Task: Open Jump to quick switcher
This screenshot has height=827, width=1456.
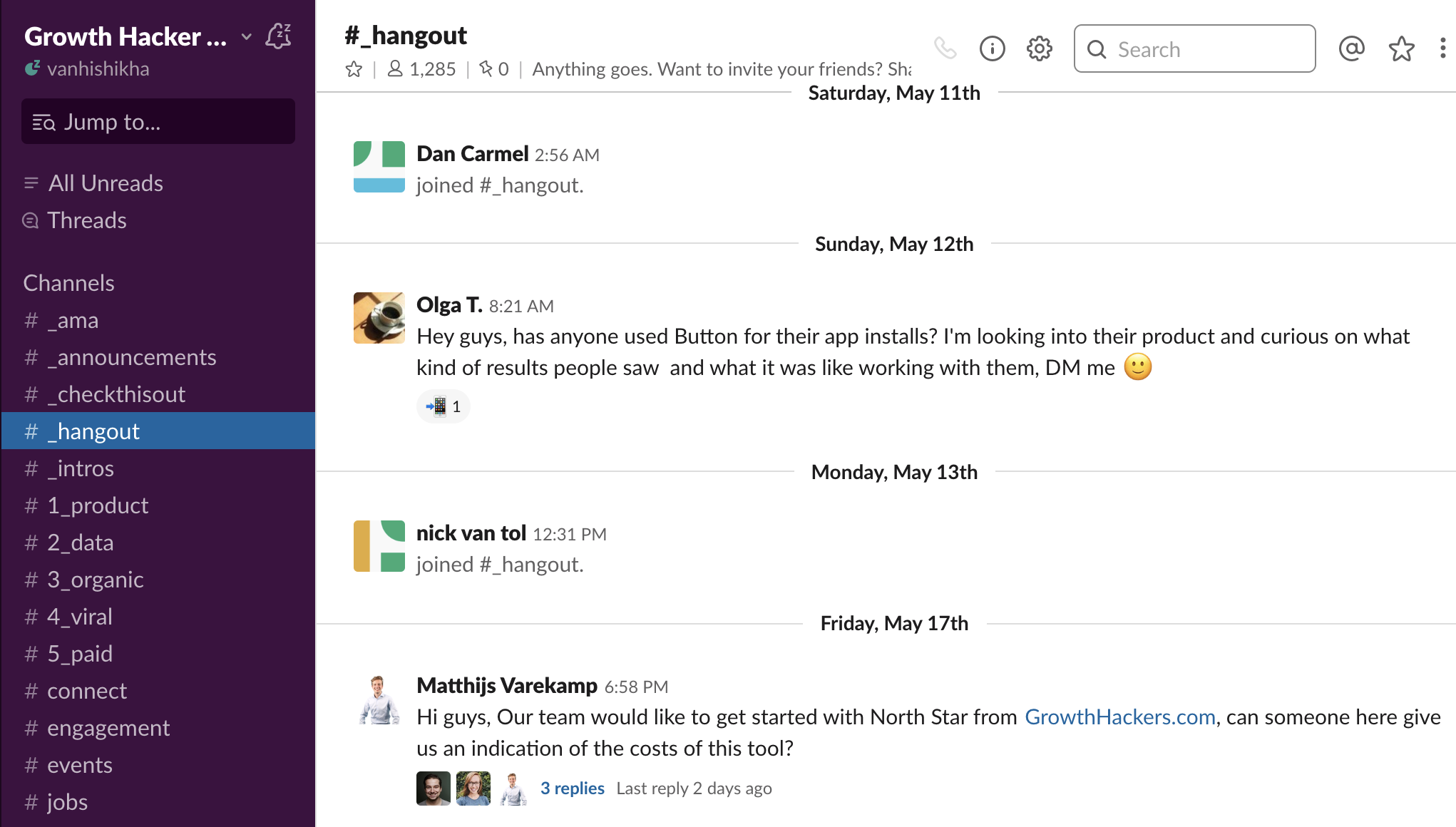Action: [158, 121]
